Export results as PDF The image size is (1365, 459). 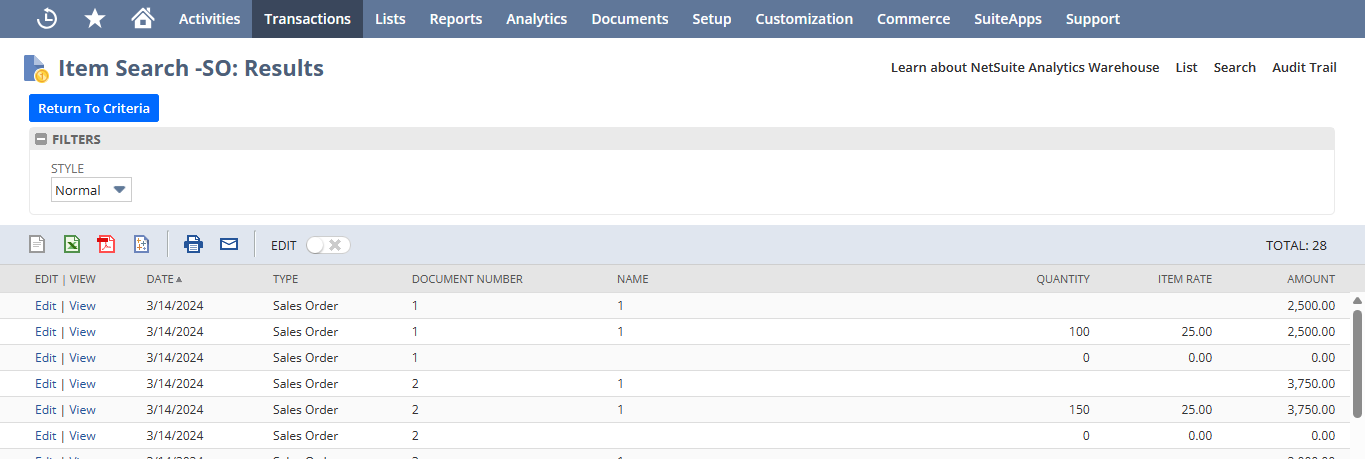coord(106,244)
